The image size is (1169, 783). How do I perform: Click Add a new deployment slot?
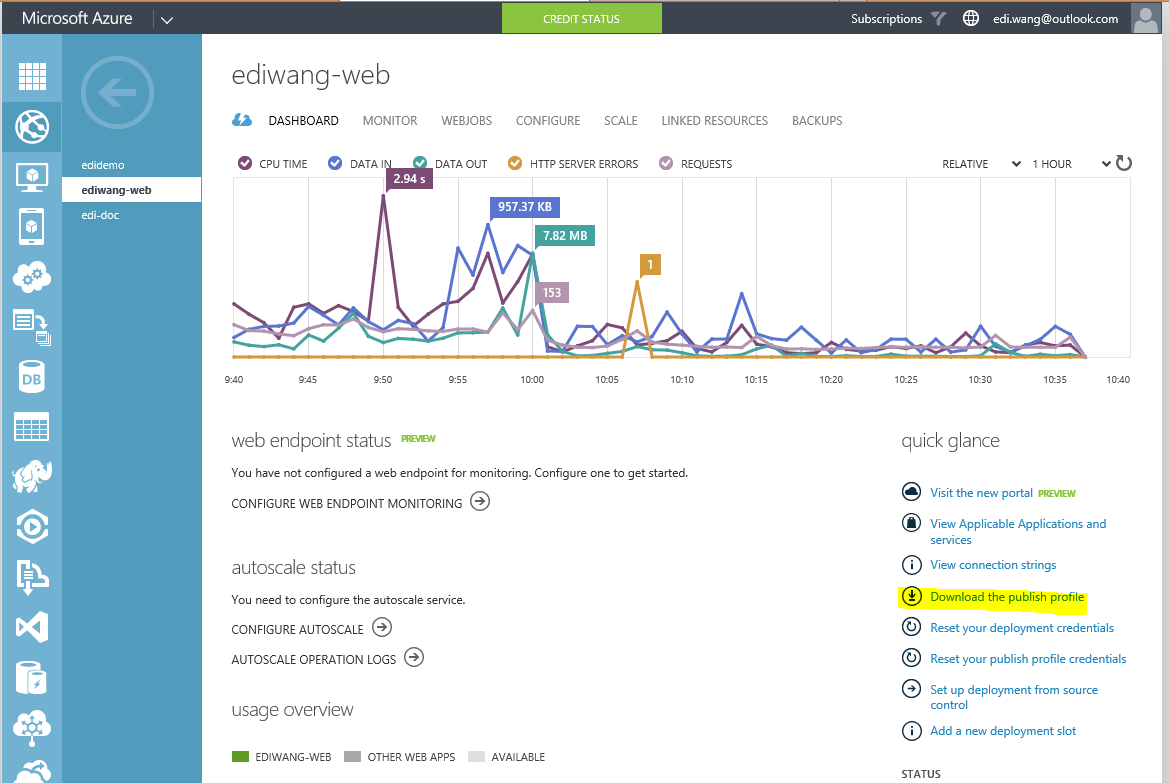point(1003,731)
